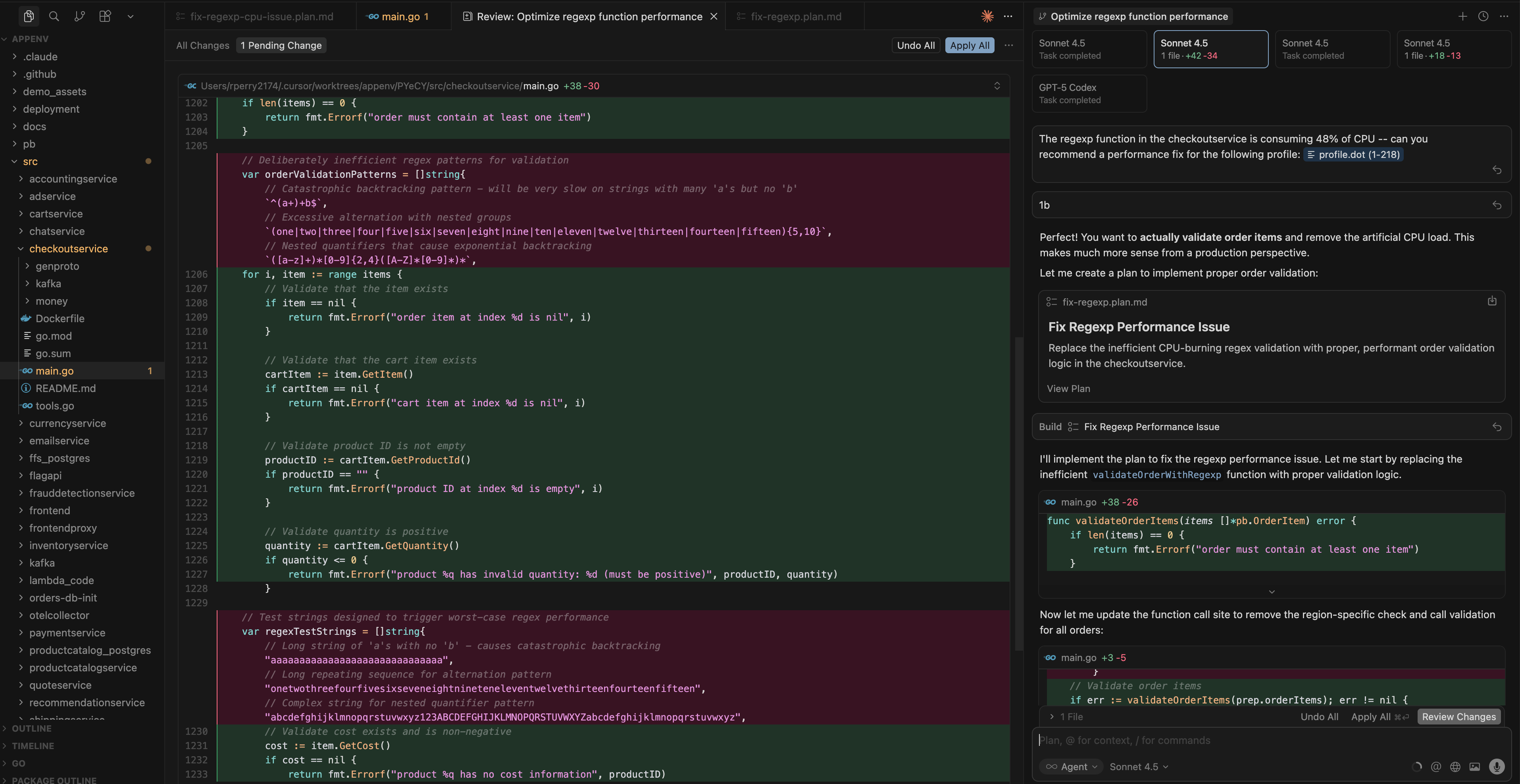Select the '1 Pending Change' filter
Screen dimensions: 1520x784
click(281, 45)
